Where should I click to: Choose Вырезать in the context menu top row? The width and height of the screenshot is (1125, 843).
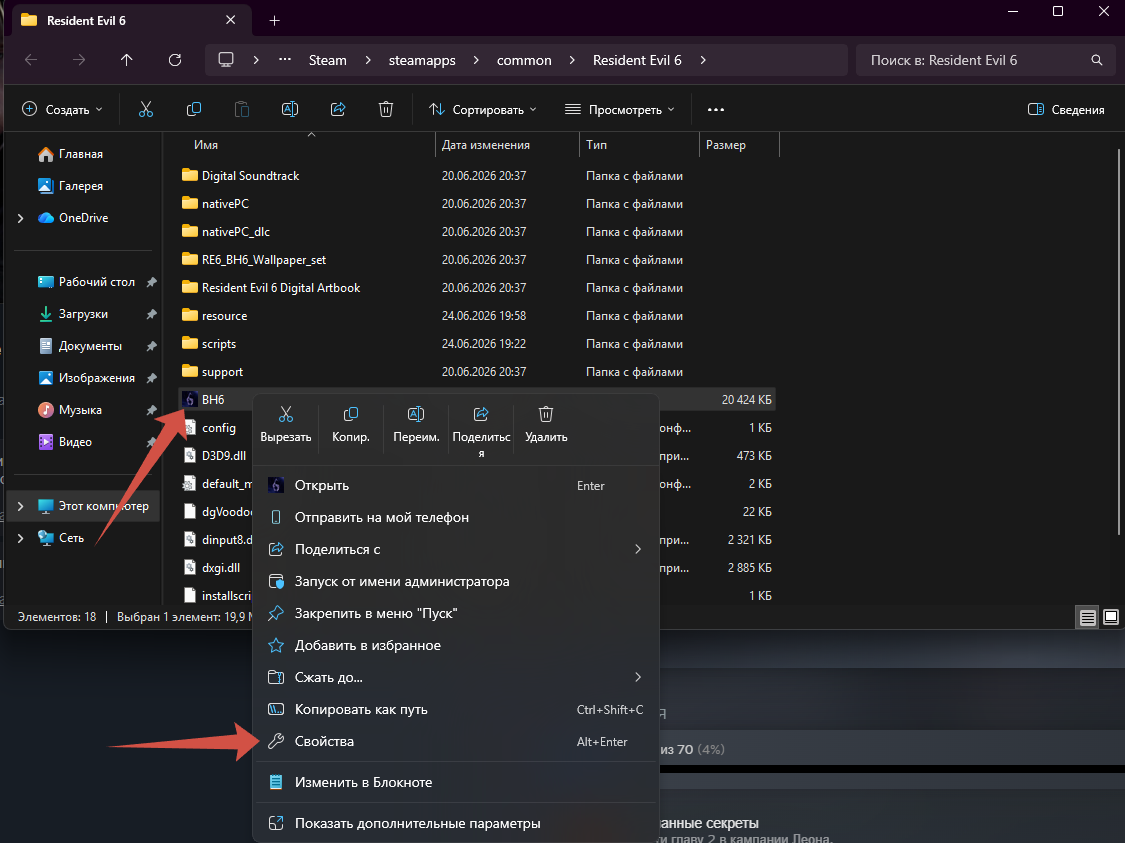point(286,425)
